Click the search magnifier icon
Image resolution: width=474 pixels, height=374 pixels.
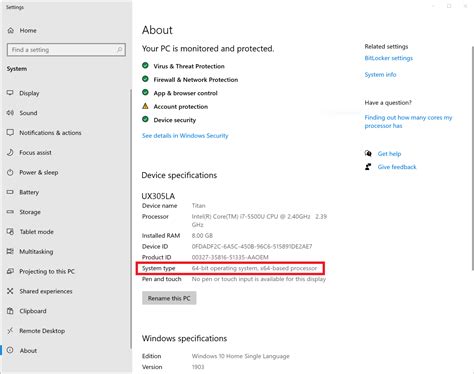(119, 50)
